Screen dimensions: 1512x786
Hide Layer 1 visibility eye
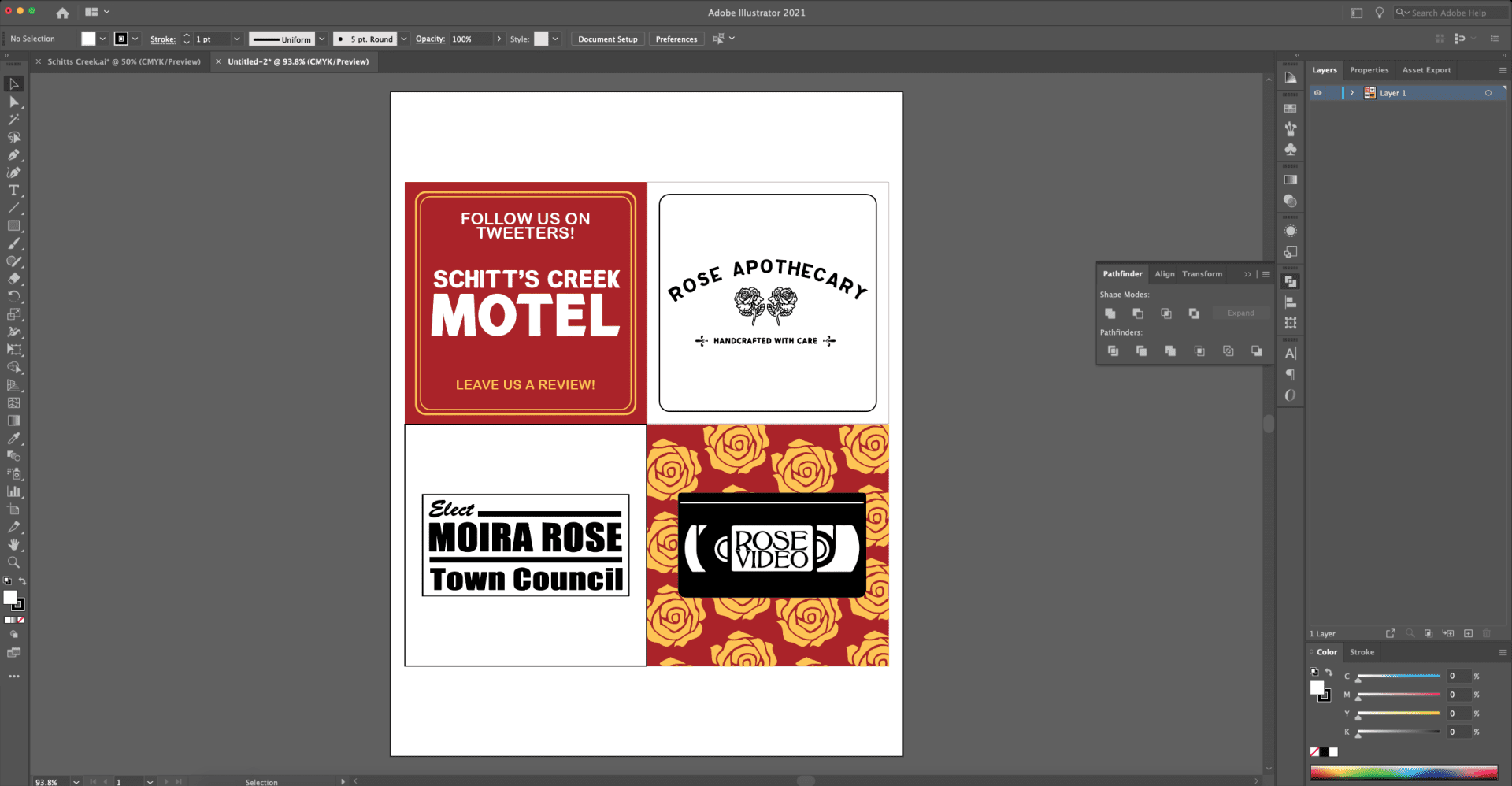pos(1317,93)
